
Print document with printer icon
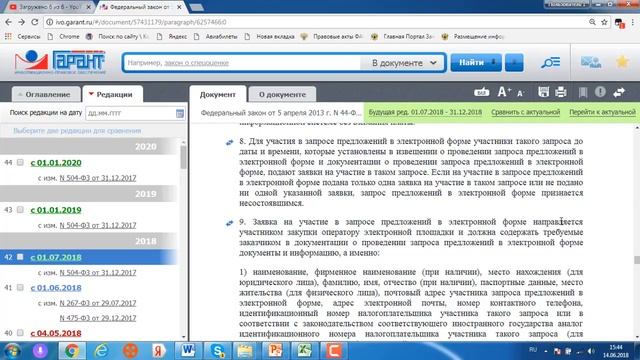560,92
